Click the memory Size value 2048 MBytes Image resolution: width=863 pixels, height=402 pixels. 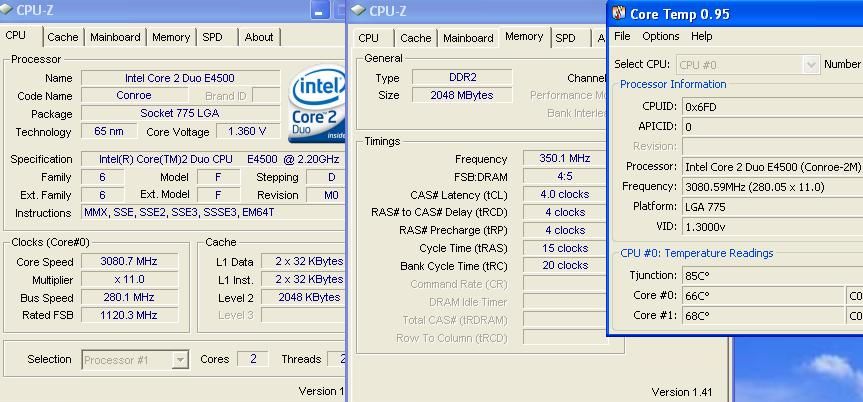point(462,95)
